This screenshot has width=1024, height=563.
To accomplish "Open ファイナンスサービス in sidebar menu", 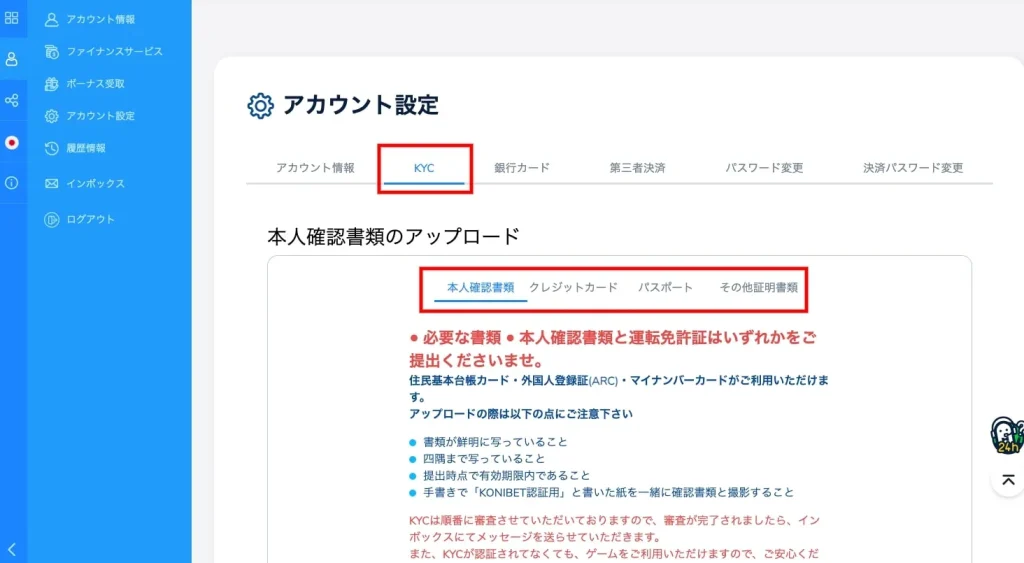I will (114, 52).
